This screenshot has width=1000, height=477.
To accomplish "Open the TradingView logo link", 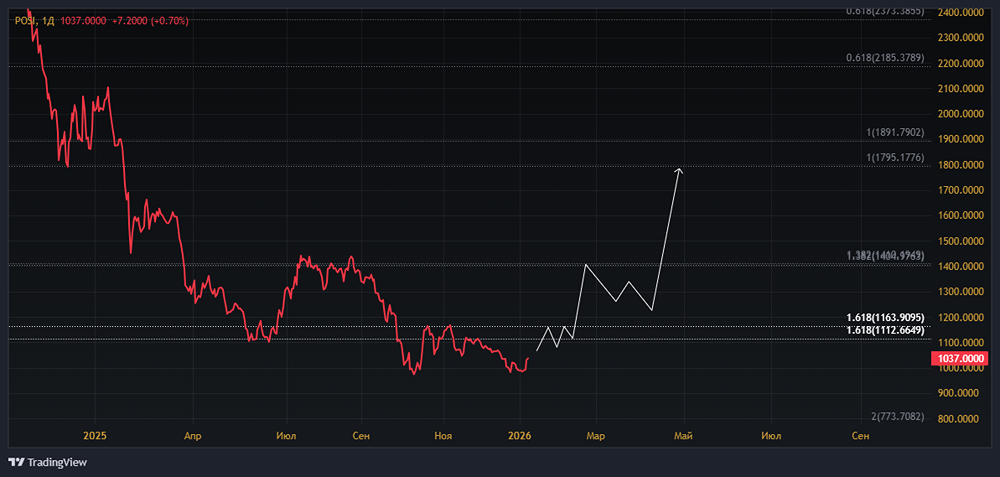I will [x=48, y=462].
